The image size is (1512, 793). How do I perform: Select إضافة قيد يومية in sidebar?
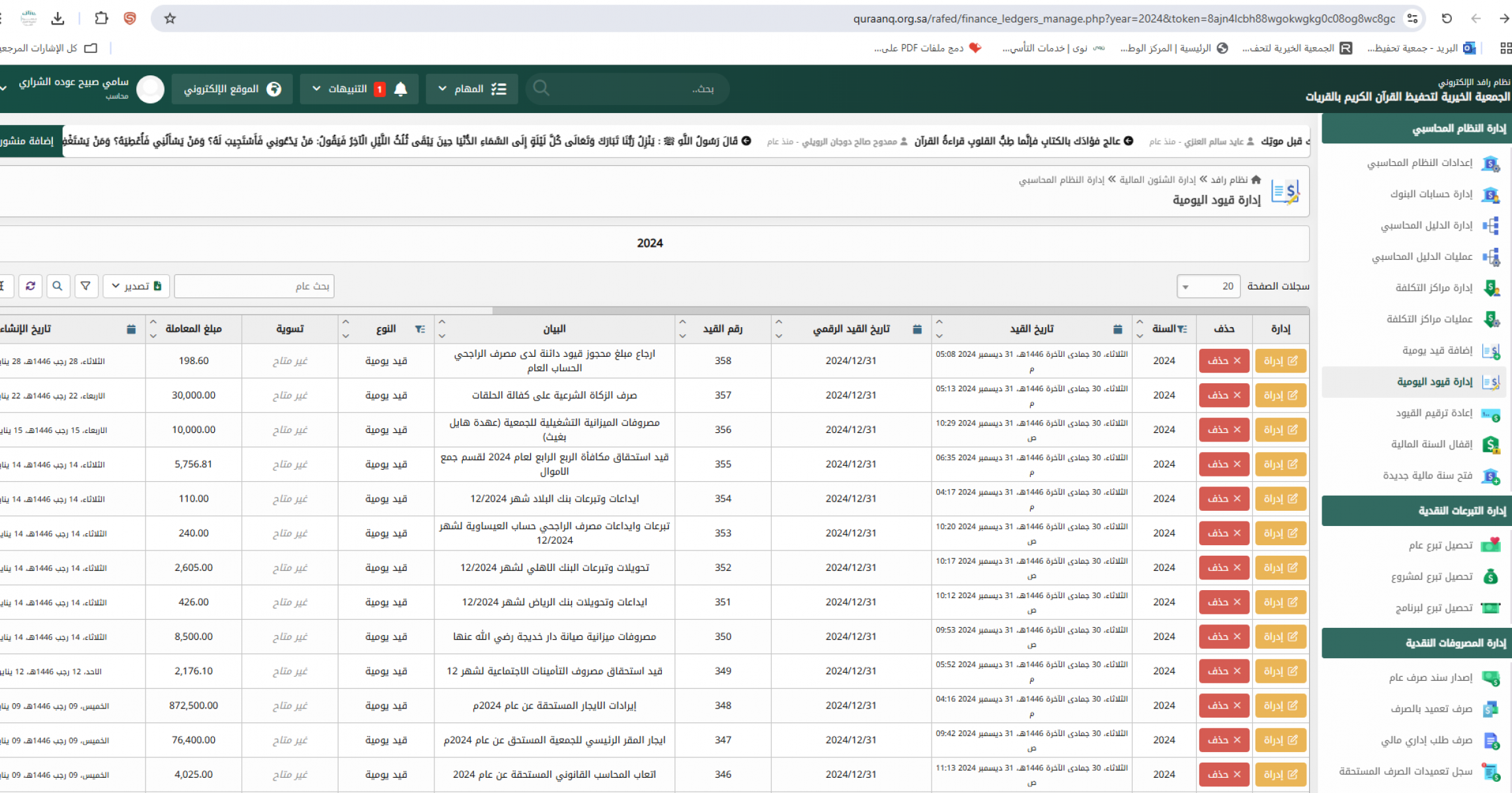coord(1437,350)
